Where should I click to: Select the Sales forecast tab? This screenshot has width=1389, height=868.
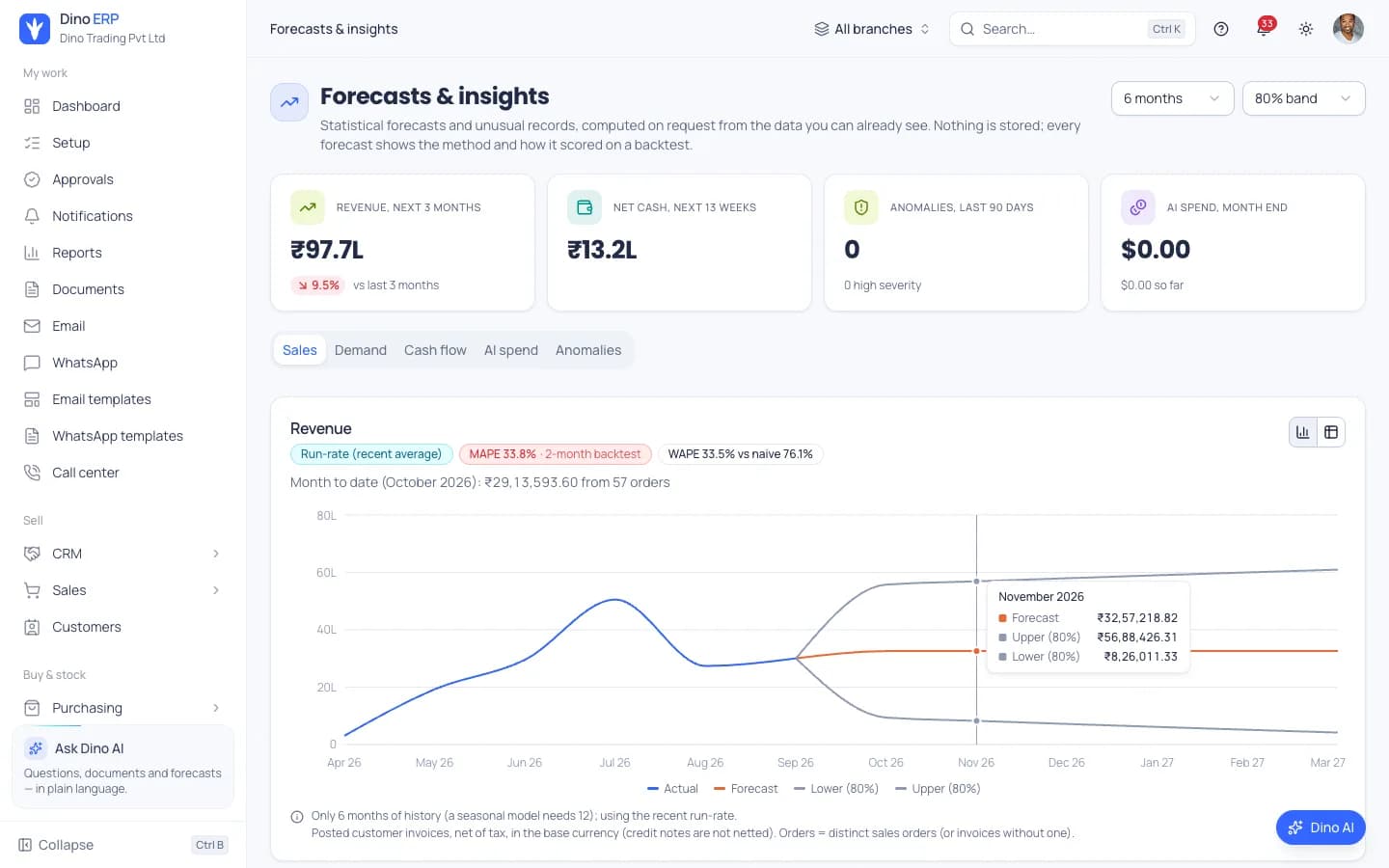(x=300, y=350)
